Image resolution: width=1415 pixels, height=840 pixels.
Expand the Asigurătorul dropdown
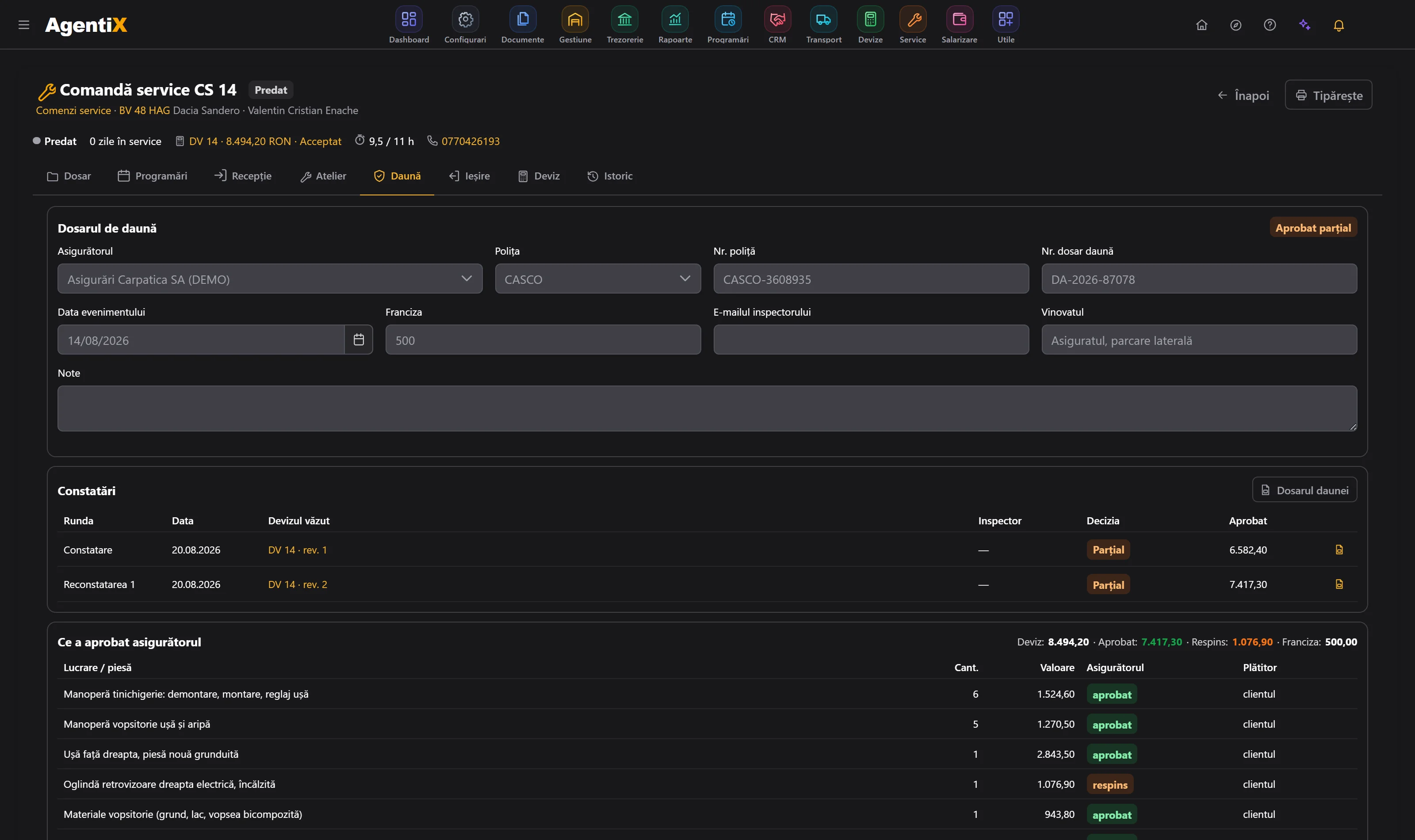270,279
